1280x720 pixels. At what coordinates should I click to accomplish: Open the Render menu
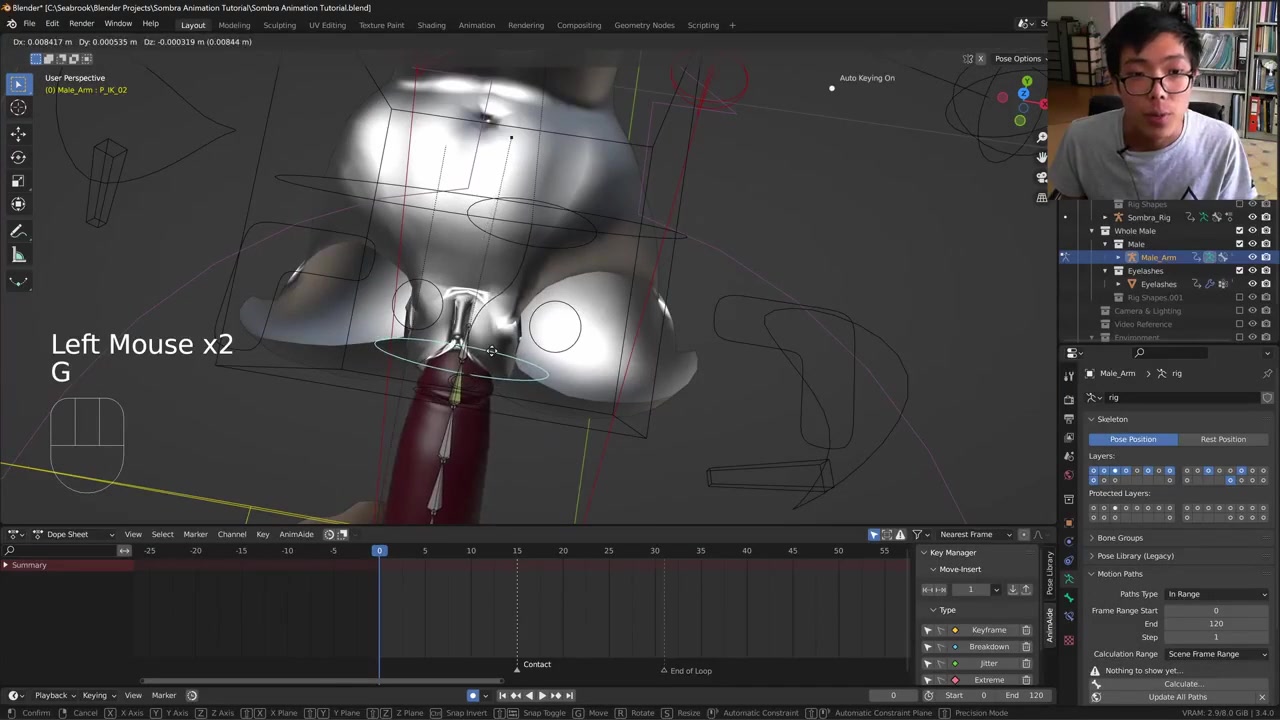81,24
